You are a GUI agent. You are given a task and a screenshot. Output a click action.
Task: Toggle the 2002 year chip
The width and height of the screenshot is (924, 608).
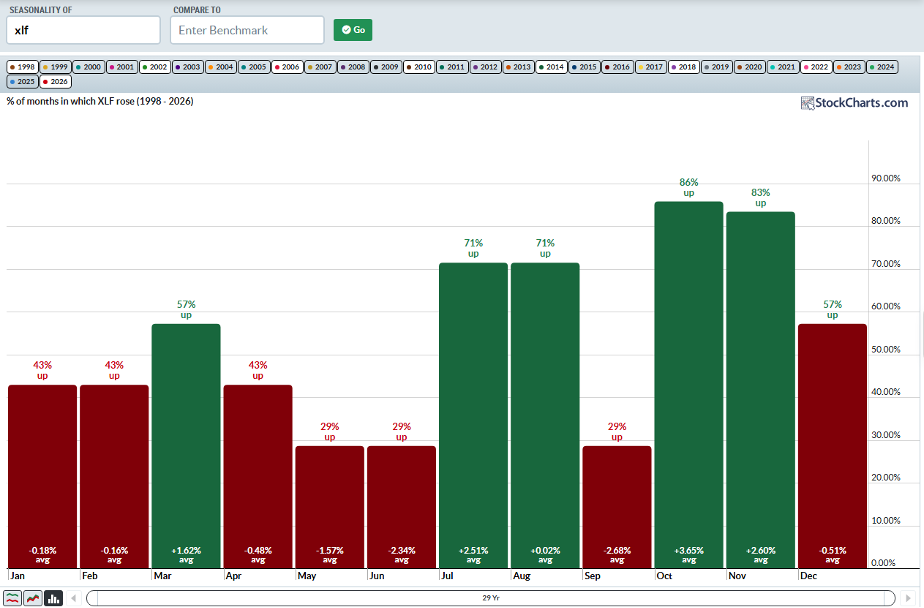coord(154,67)
